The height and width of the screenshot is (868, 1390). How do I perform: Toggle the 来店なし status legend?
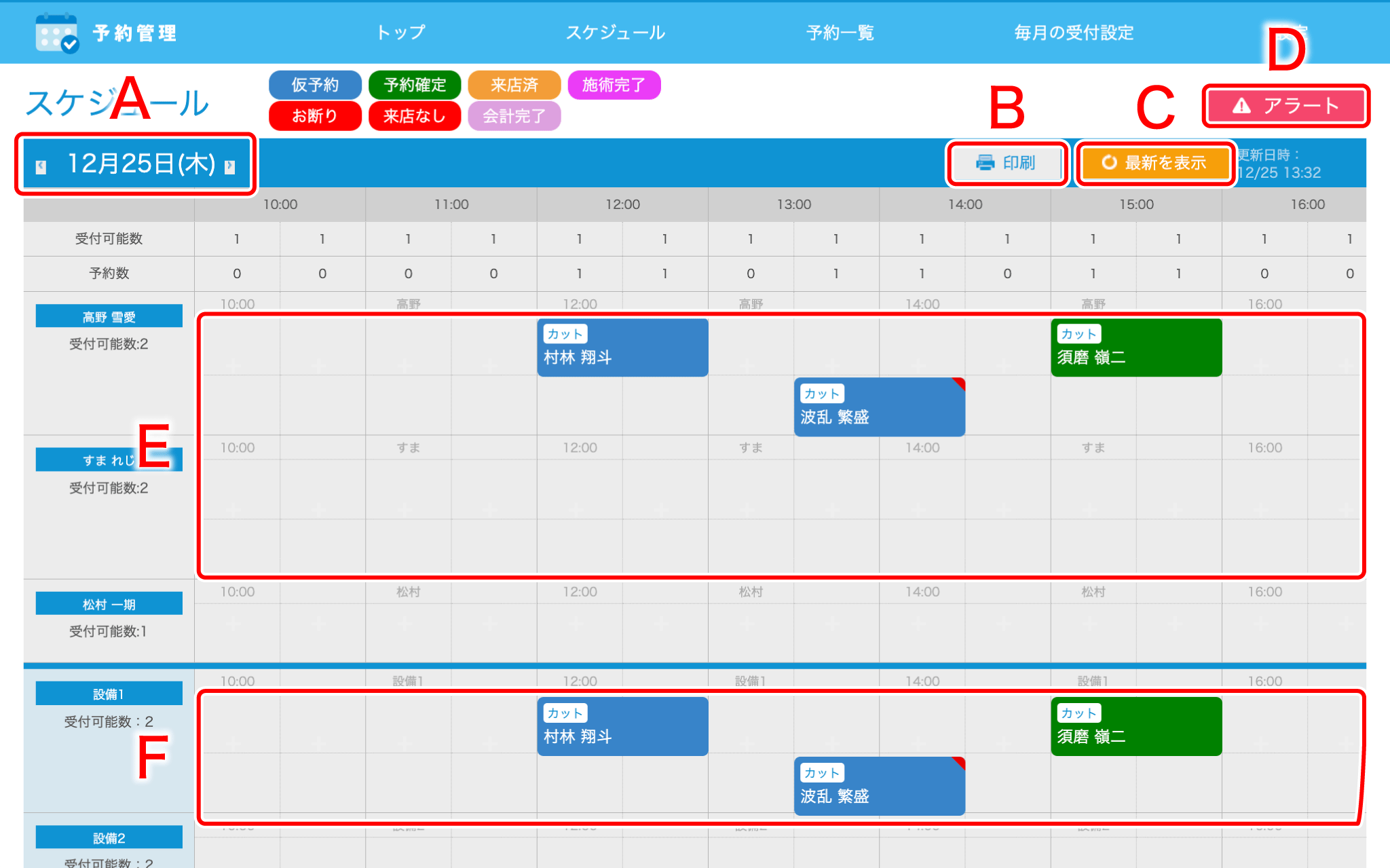click(414, 115)
